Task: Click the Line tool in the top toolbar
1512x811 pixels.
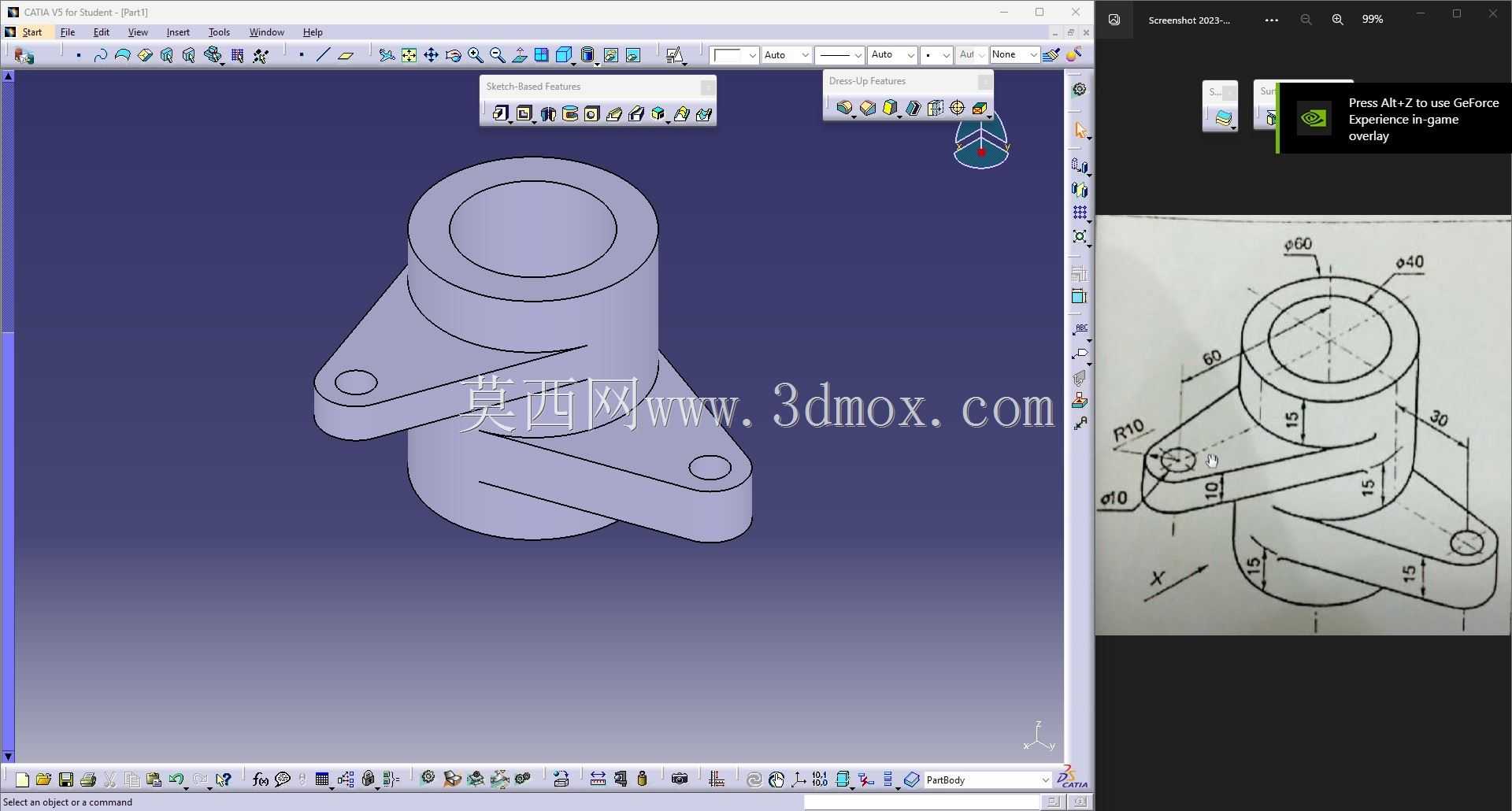Action: pyautogui.click(x=323, y=55)
